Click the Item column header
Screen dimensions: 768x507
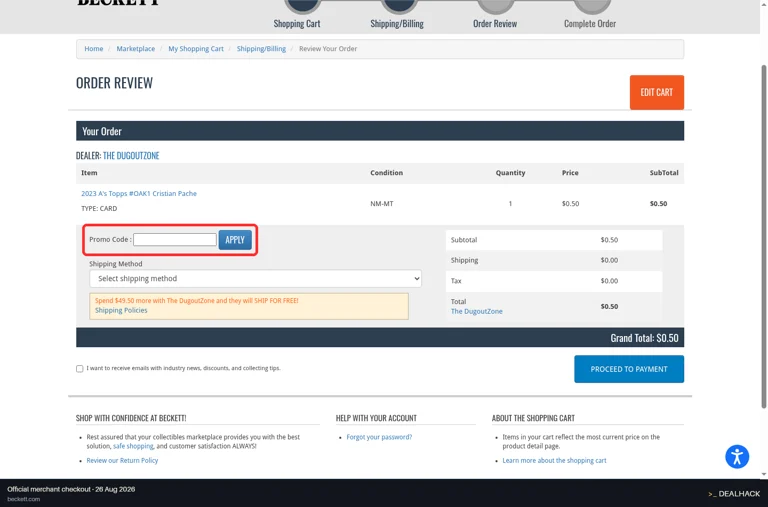(x=89, y=172)
